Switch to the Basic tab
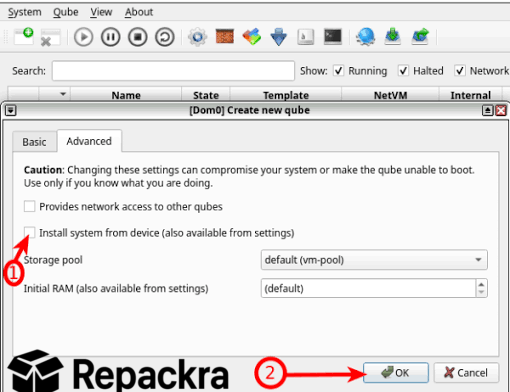This screenshot has width=510, height=392. (x=34, y=142)
